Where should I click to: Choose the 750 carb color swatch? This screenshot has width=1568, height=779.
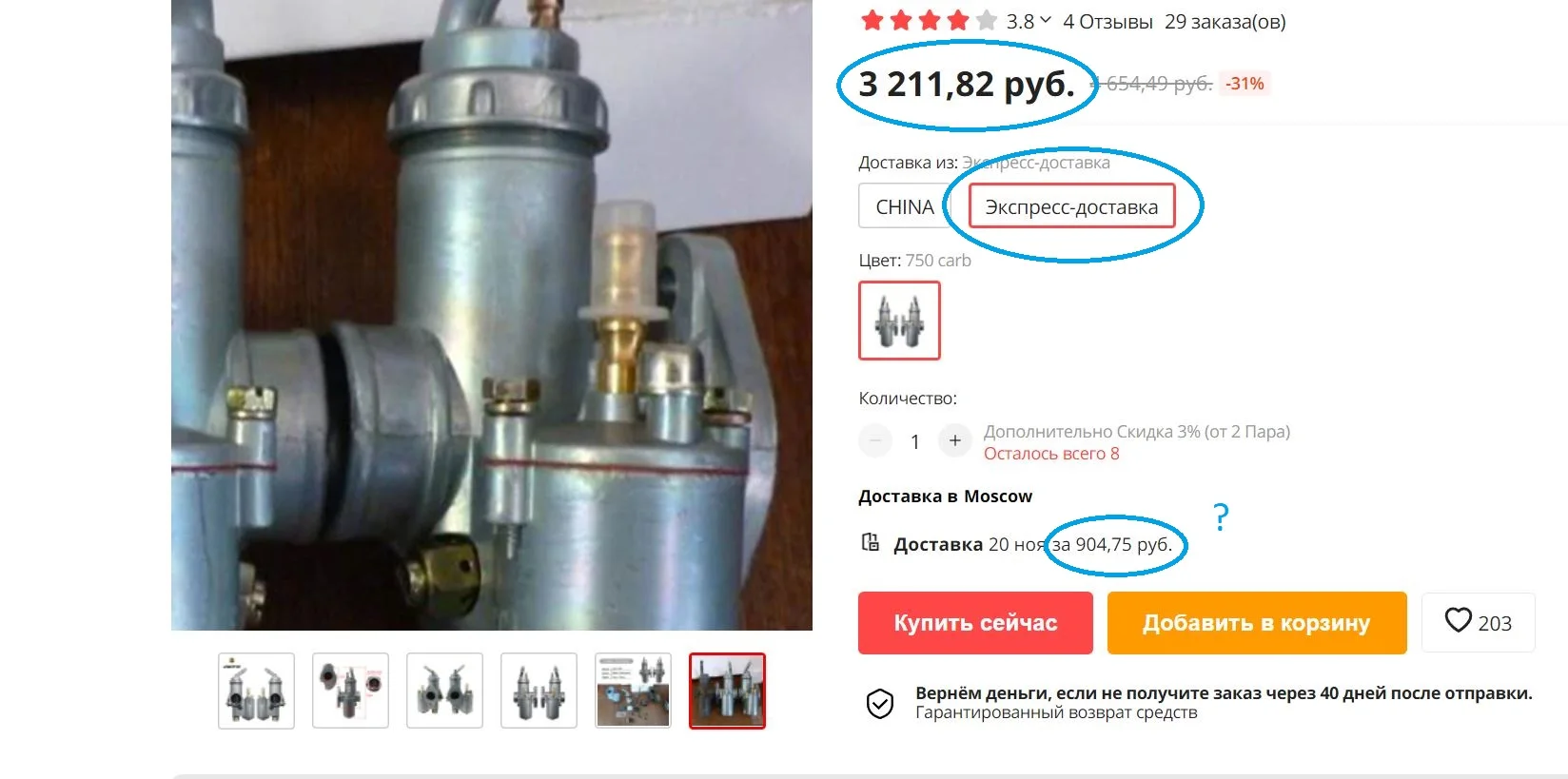(x=899, y=321)
